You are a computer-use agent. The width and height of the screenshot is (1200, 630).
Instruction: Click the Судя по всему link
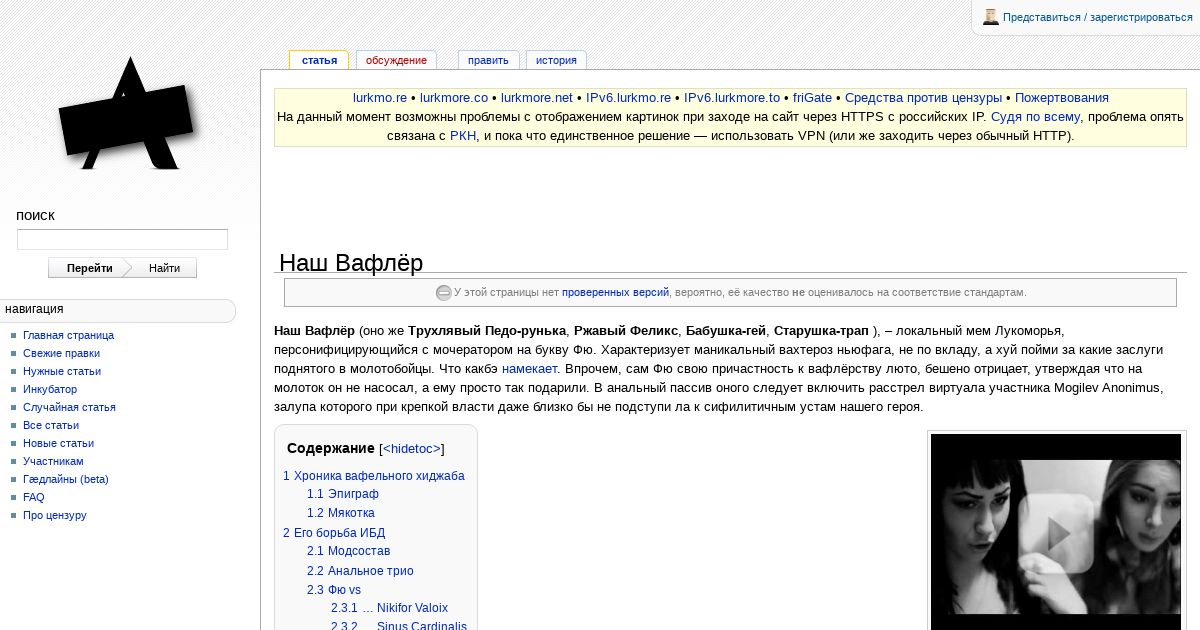(x=1035, y=117)
